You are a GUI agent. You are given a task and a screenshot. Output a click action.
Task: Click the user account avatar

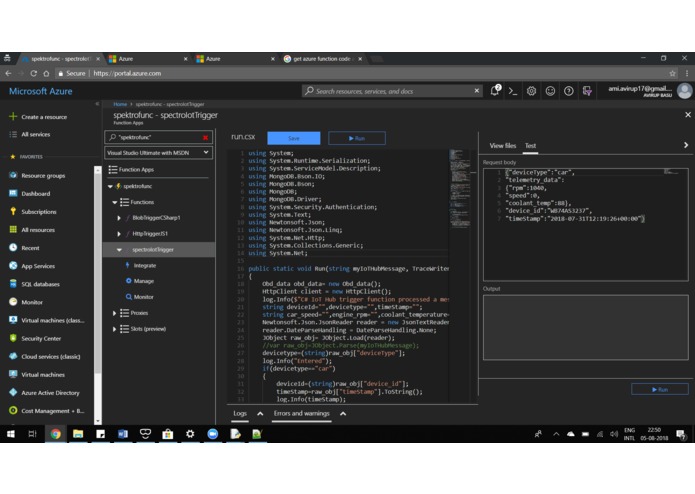click(x=684, y=91)
